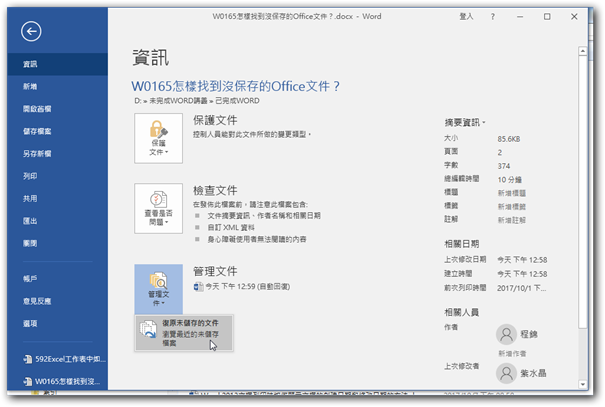Open the 共用 page
605x407 pixels.
tap(57, 198)
